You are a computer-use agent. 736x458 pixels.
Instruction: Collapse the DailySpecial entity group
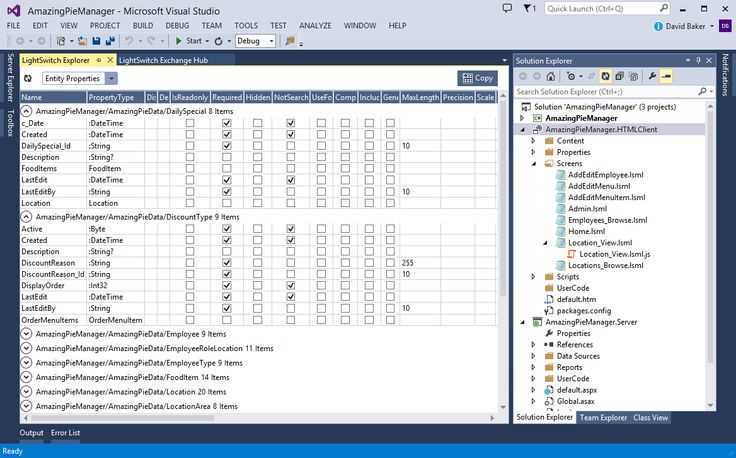(x=26, y=111)
